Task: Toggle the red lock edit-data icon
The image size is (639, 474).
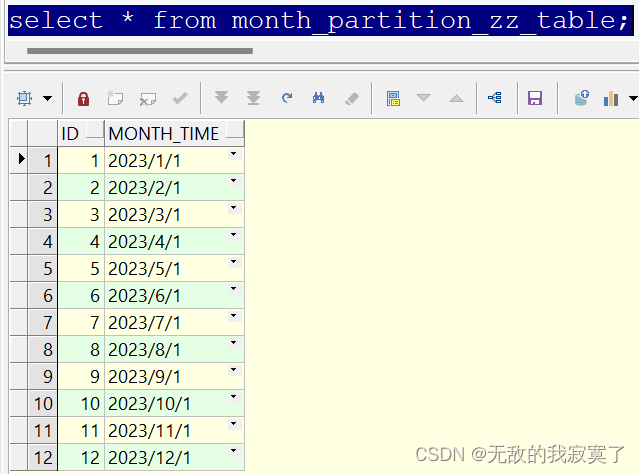Action: 83,99
